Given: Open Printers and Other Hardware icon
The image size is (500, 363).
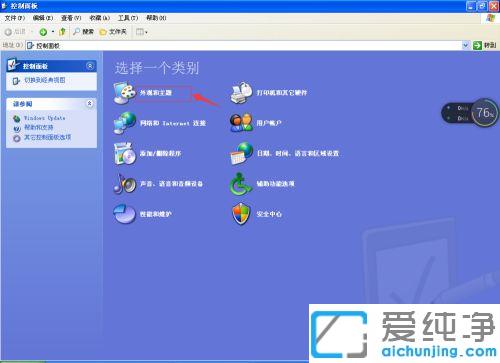Looking at the screenshot, I should (x=241, y=92).
